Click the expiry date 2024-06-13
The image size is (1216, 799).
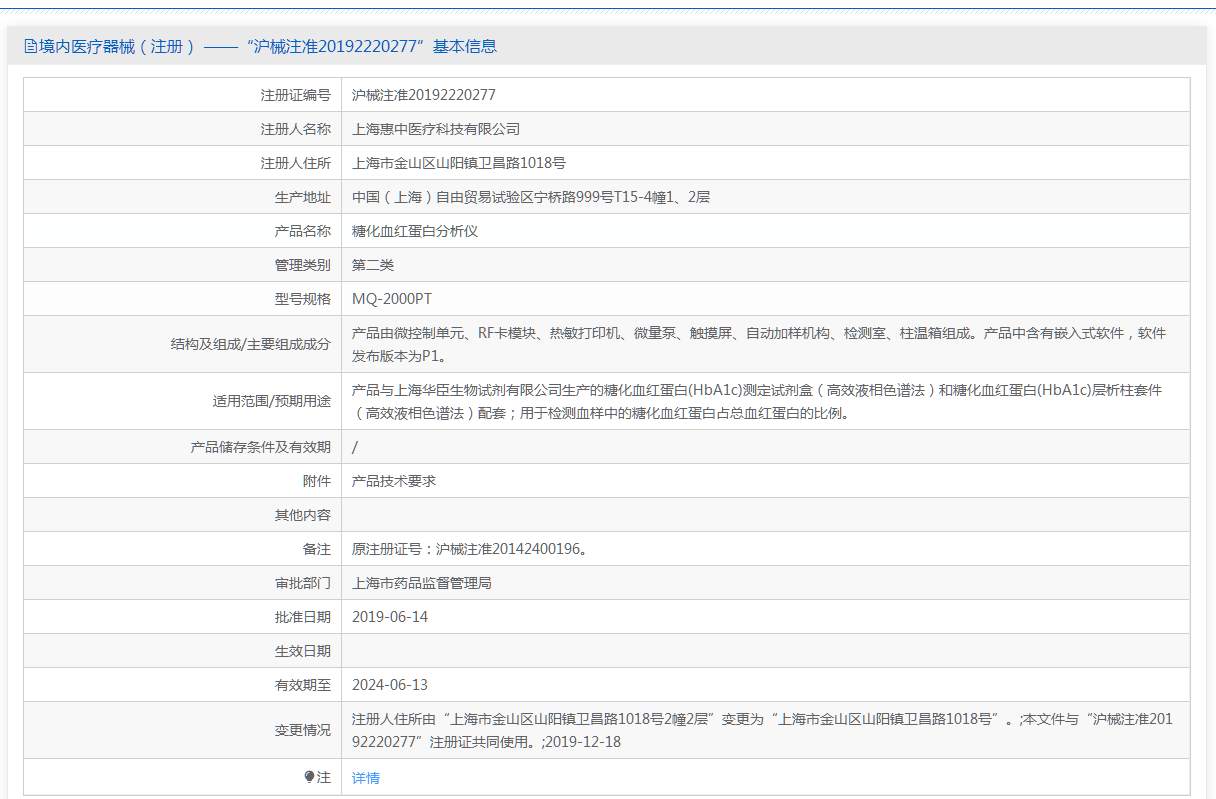click(390, 685)
